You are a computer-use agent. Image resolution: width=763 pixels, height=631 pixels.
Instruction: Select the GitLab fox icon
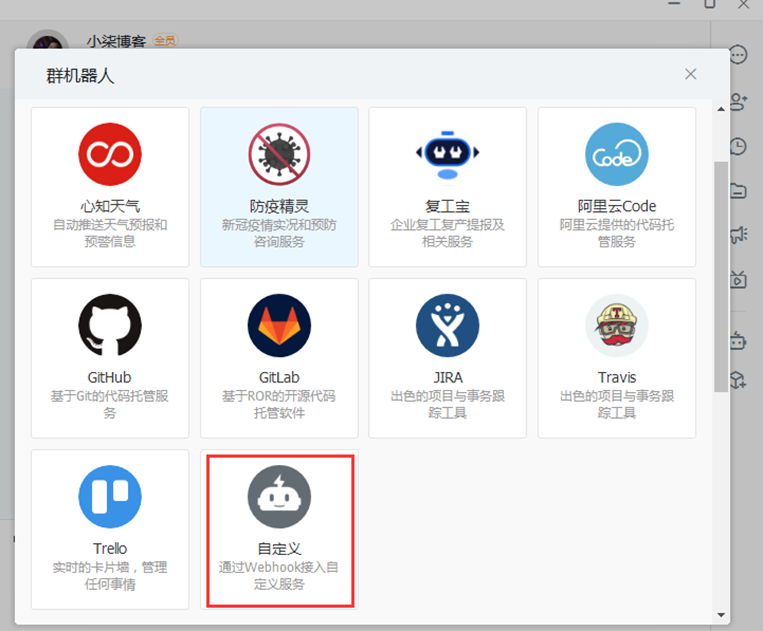point(279,325)
